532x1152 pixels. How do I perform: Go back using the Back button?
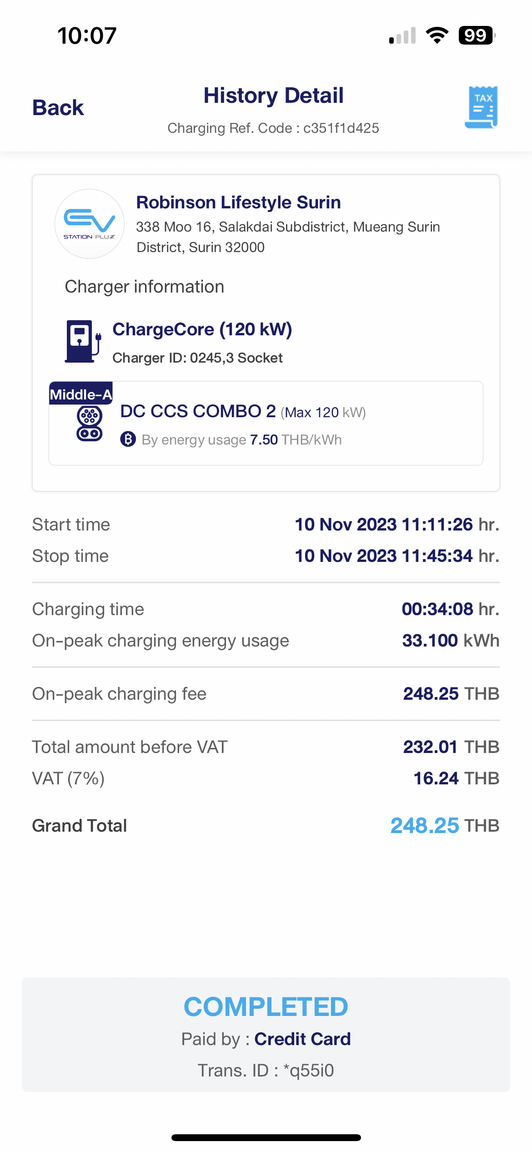point(58,108)
